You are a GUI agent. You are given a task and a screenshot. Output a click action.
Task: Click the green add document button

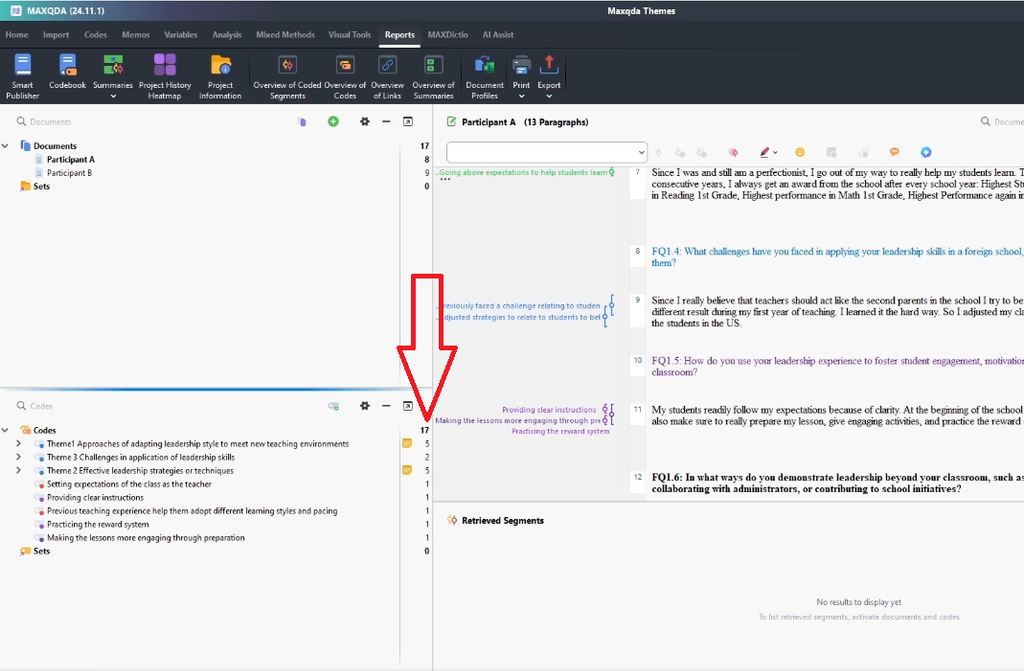click(333, 122)
